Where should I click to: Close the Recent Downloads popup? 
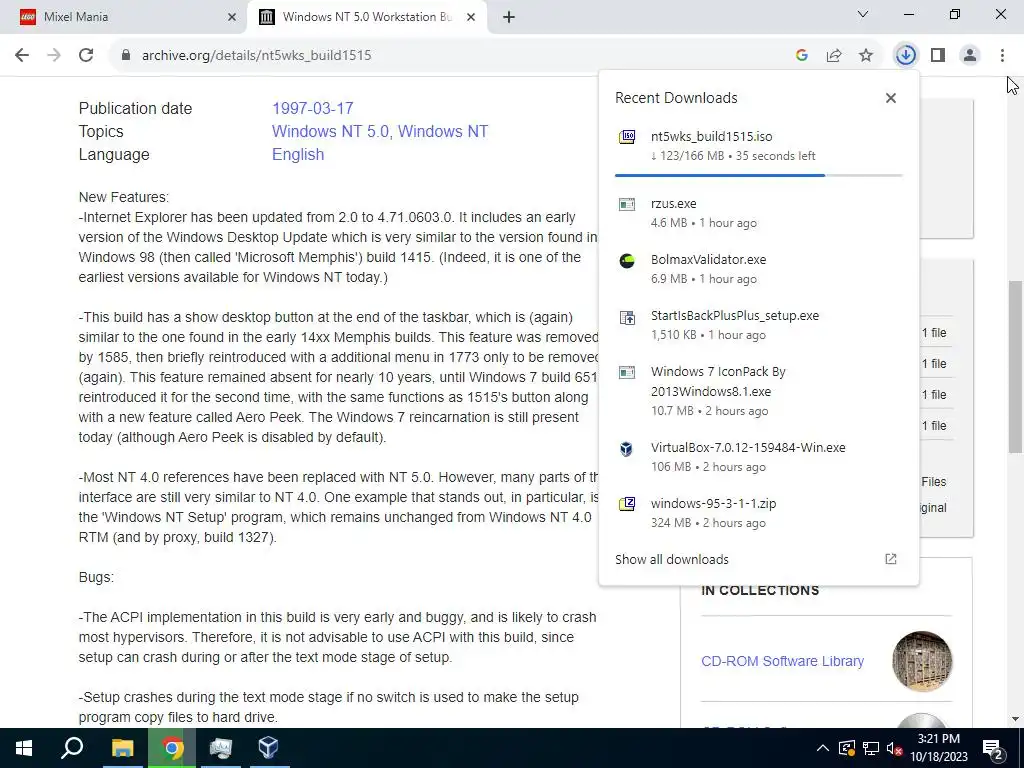tap(891, 98)
